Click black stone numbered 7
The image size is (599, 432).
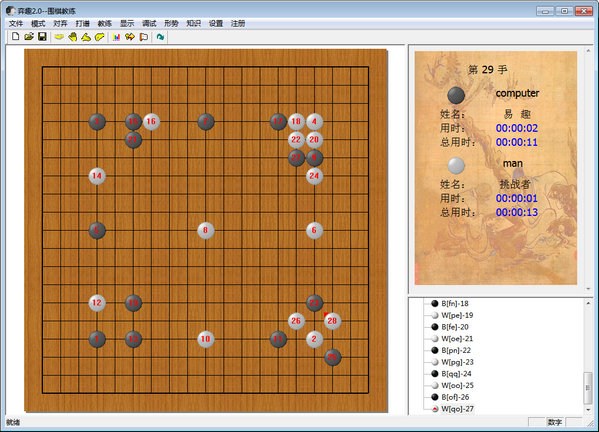click(206, 122)
